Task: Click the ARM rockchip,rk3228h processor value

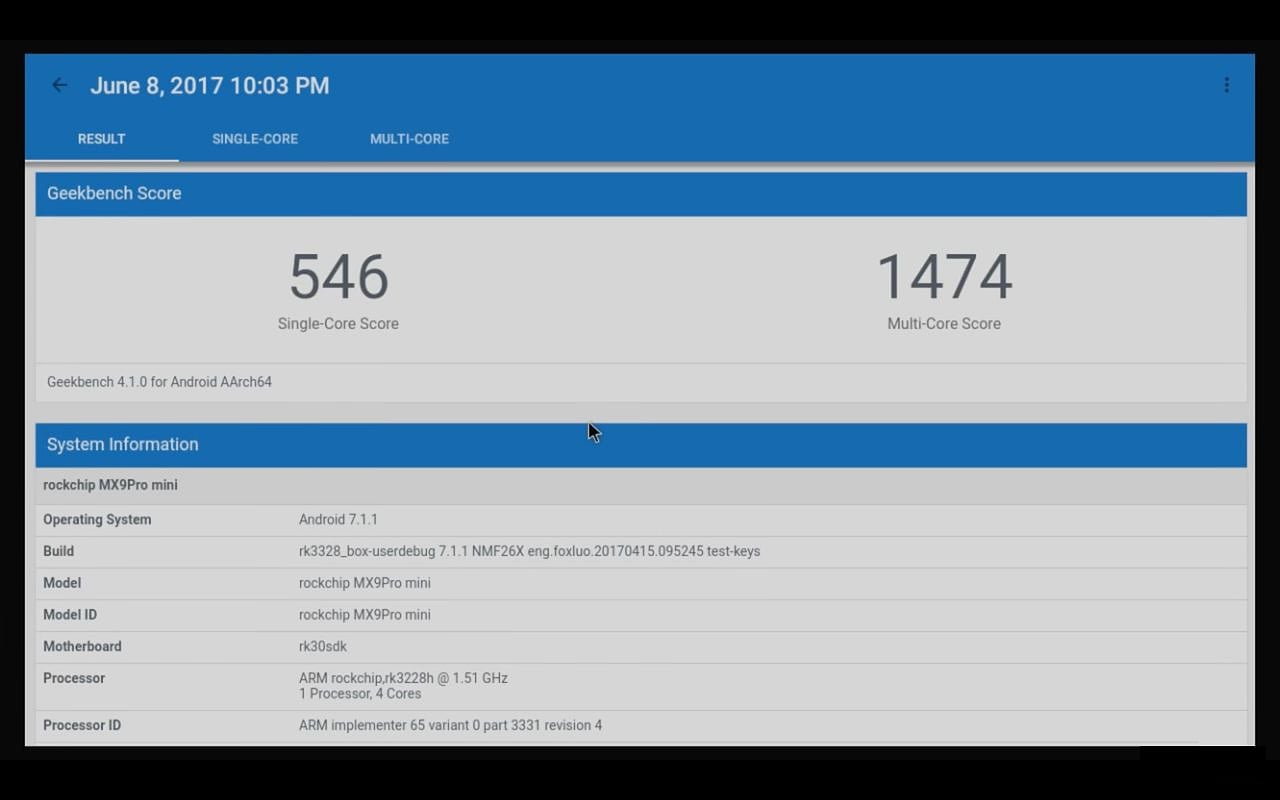Action: 403,678
